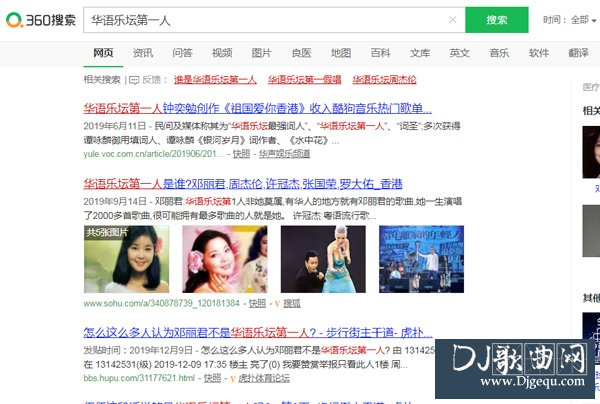Open related search 华语乐坛周杰伦
The image size is (600, 404).
click(384, 80)
